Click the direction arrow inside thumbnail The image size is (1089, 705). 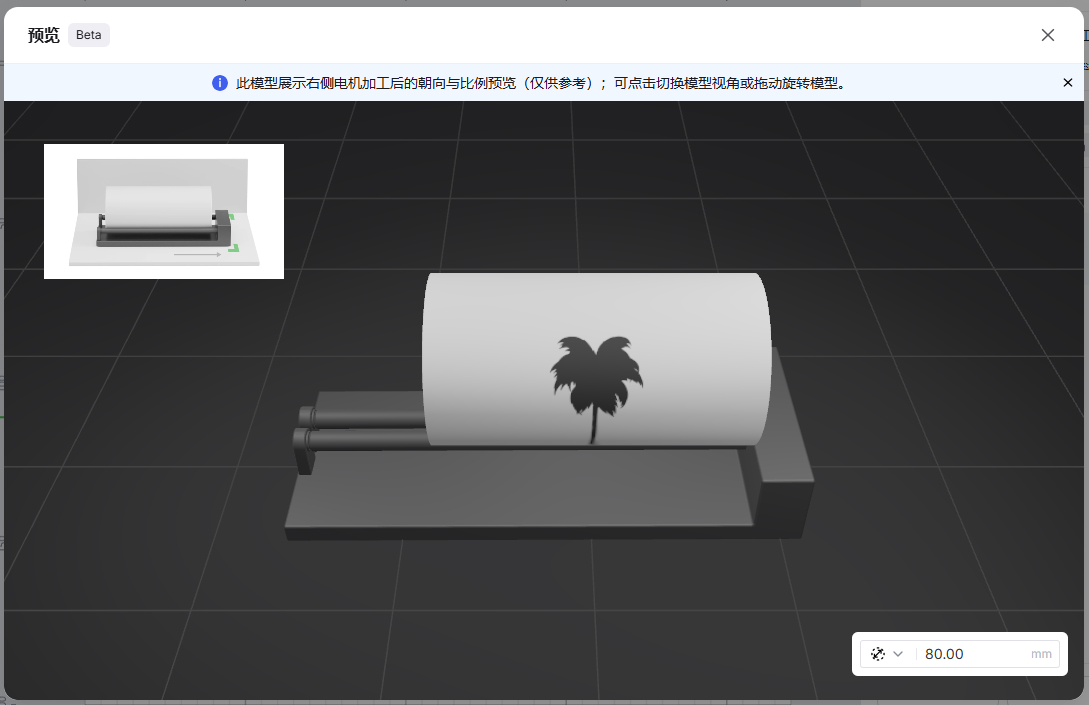[x=197, y=255]
